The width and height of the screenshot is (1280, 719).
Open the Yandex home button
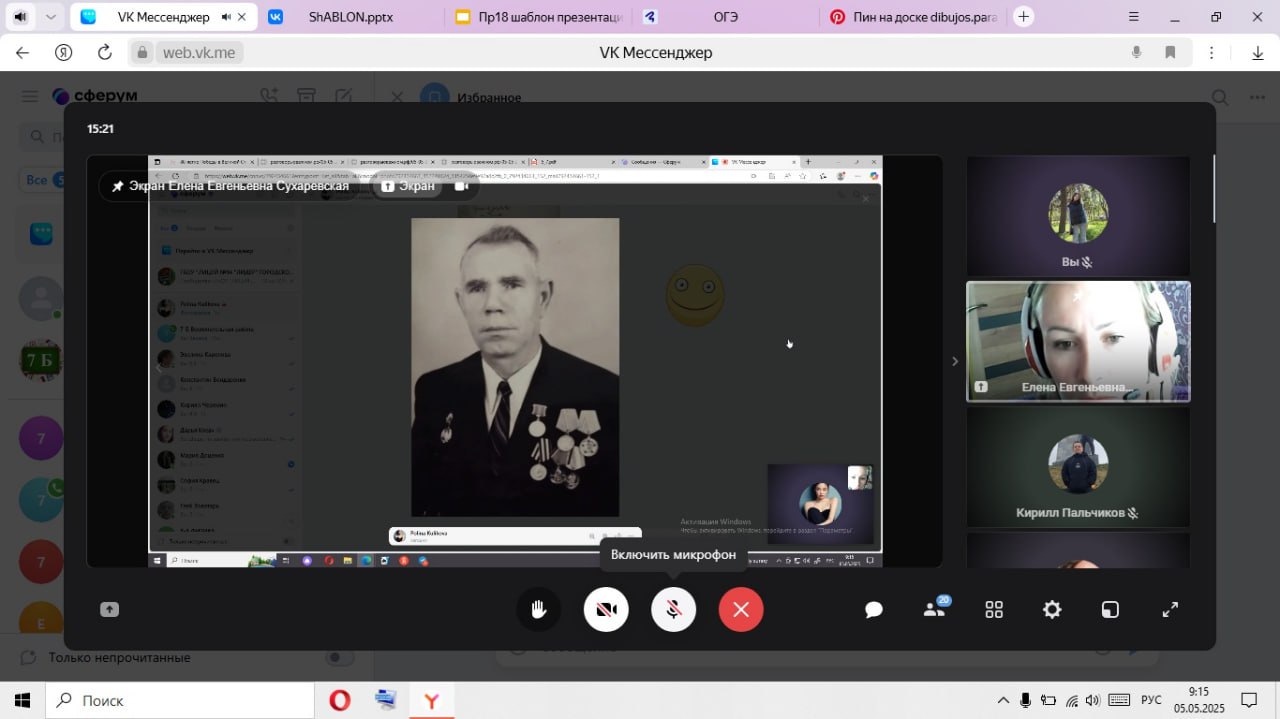tap(63, 53)
